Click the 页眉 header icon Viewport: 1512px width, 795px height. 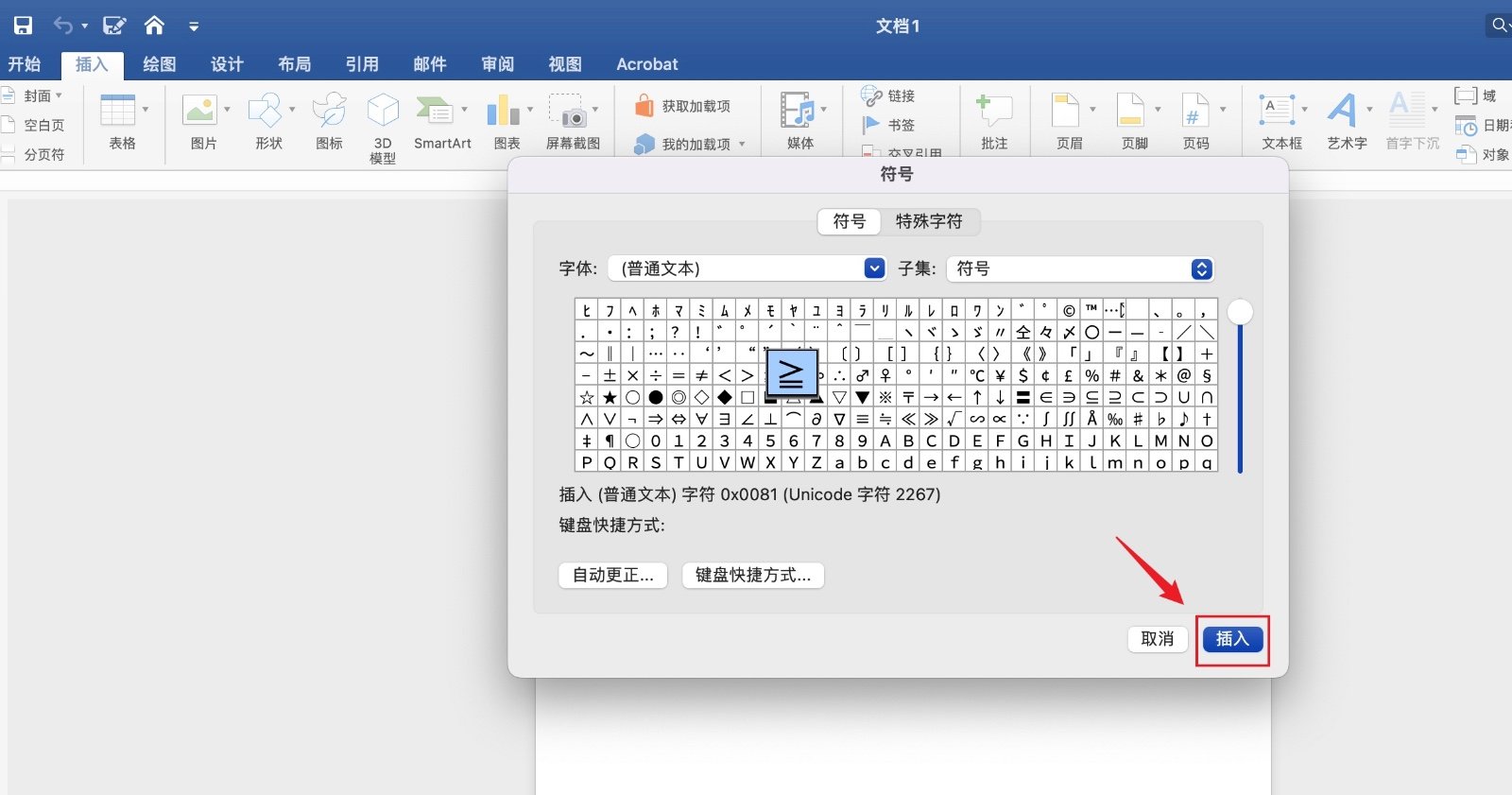[x=1066, y=110]
